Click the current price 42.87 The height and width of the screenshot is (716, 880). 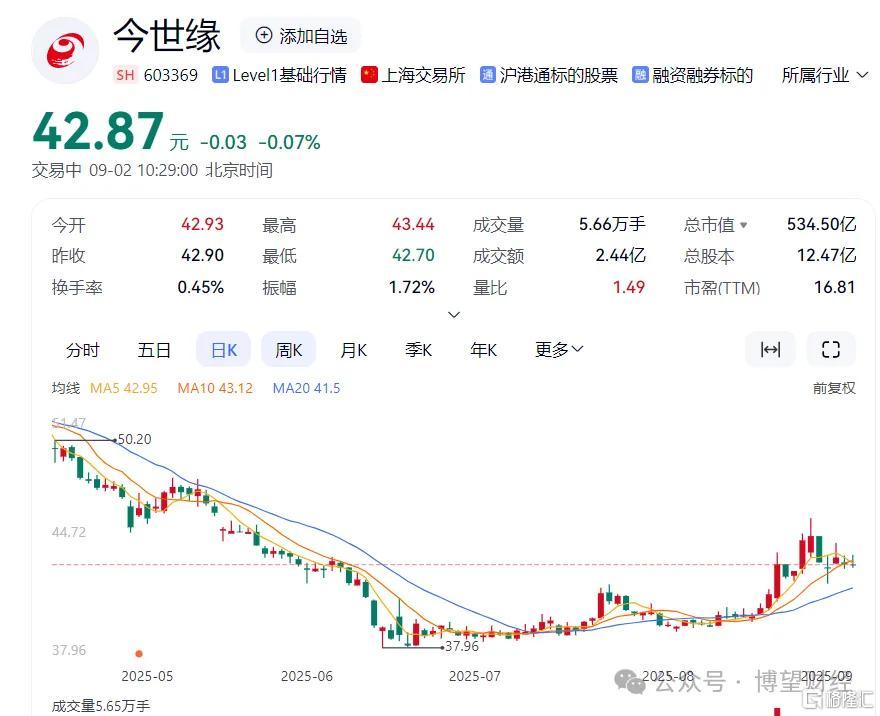pos(98,131)
